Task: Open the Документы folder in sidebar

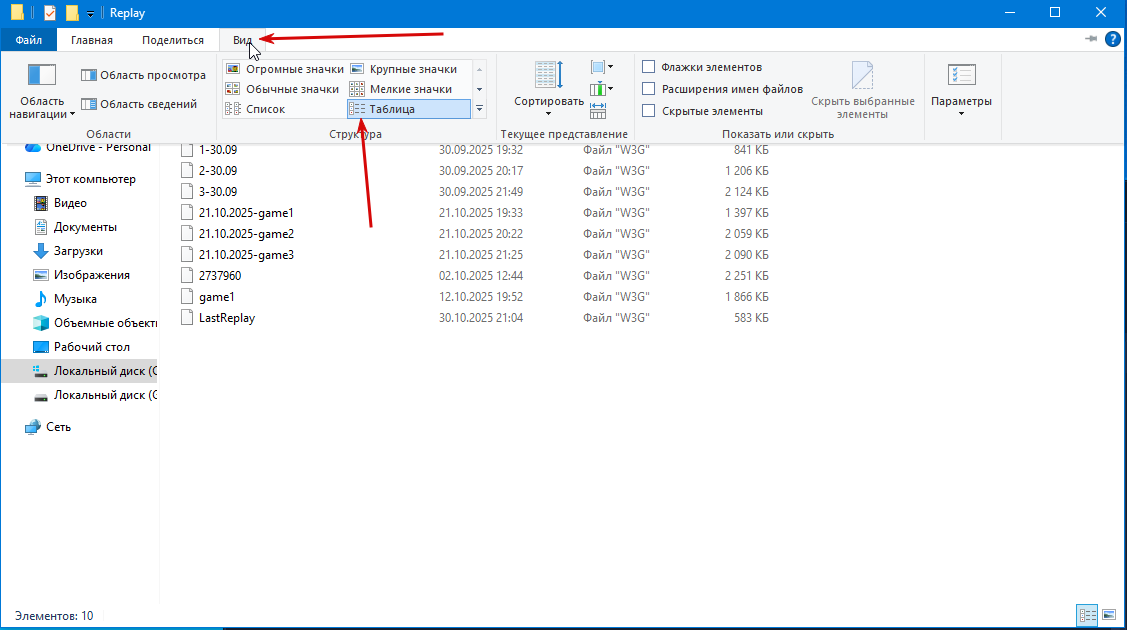Action: 75,227
